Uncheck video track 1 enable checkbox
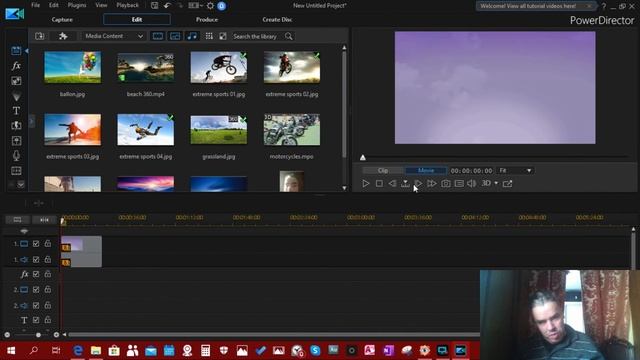 (36, 244)
